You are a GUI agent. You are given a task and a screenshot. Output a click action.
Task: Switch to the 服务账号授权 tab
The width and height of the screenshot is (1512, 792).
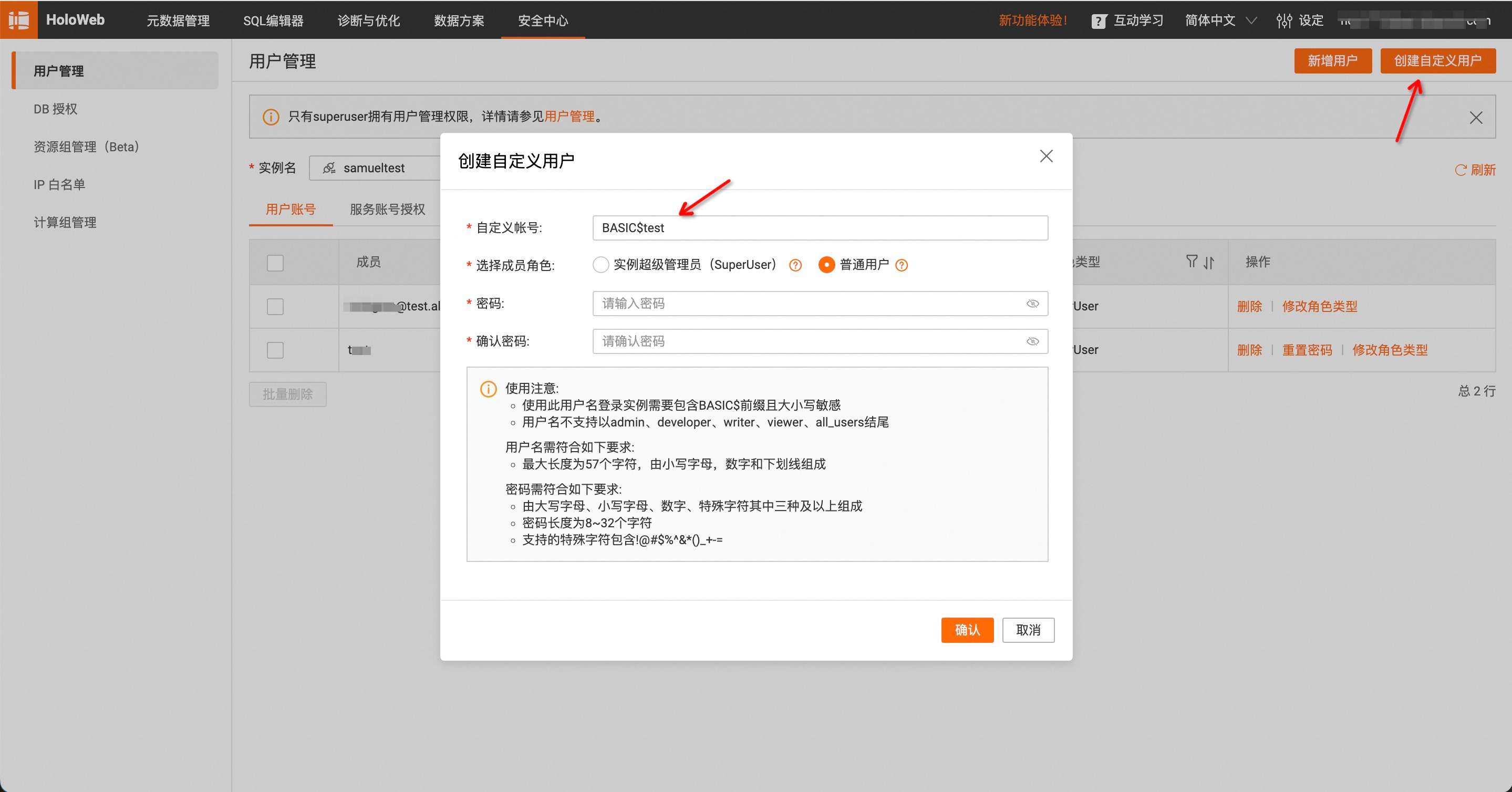[387, 210]
